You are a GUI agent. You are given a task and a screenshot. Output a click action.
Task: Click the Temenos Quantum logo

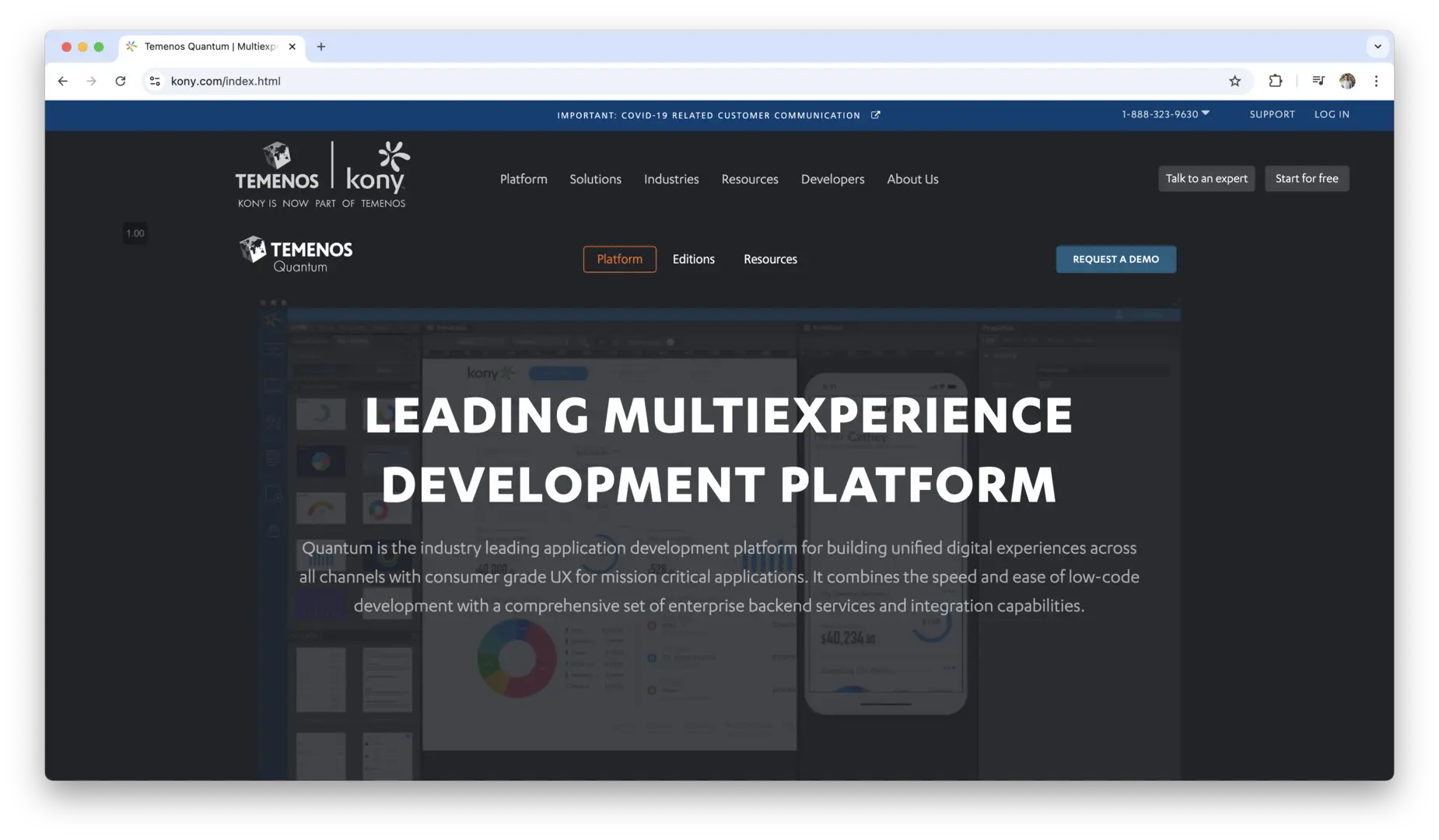coord(296,254)
